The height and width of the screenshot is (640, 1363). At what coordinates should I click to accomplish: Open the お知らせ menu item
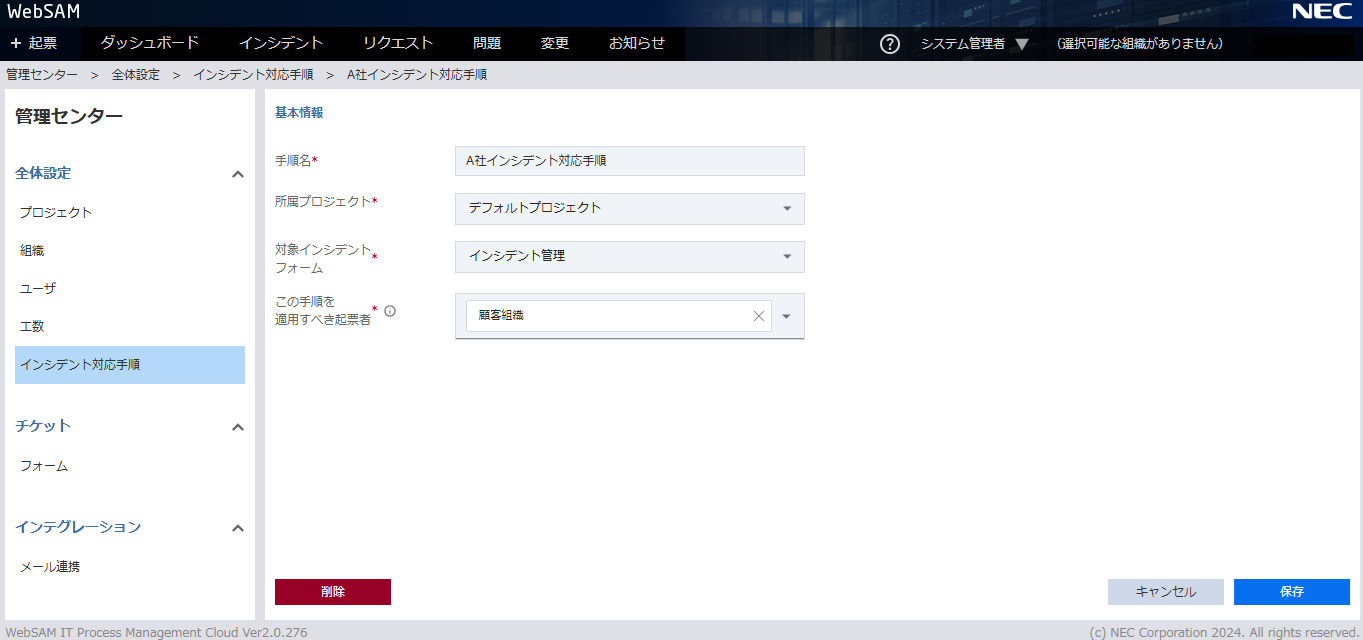[x=636, y=43]
